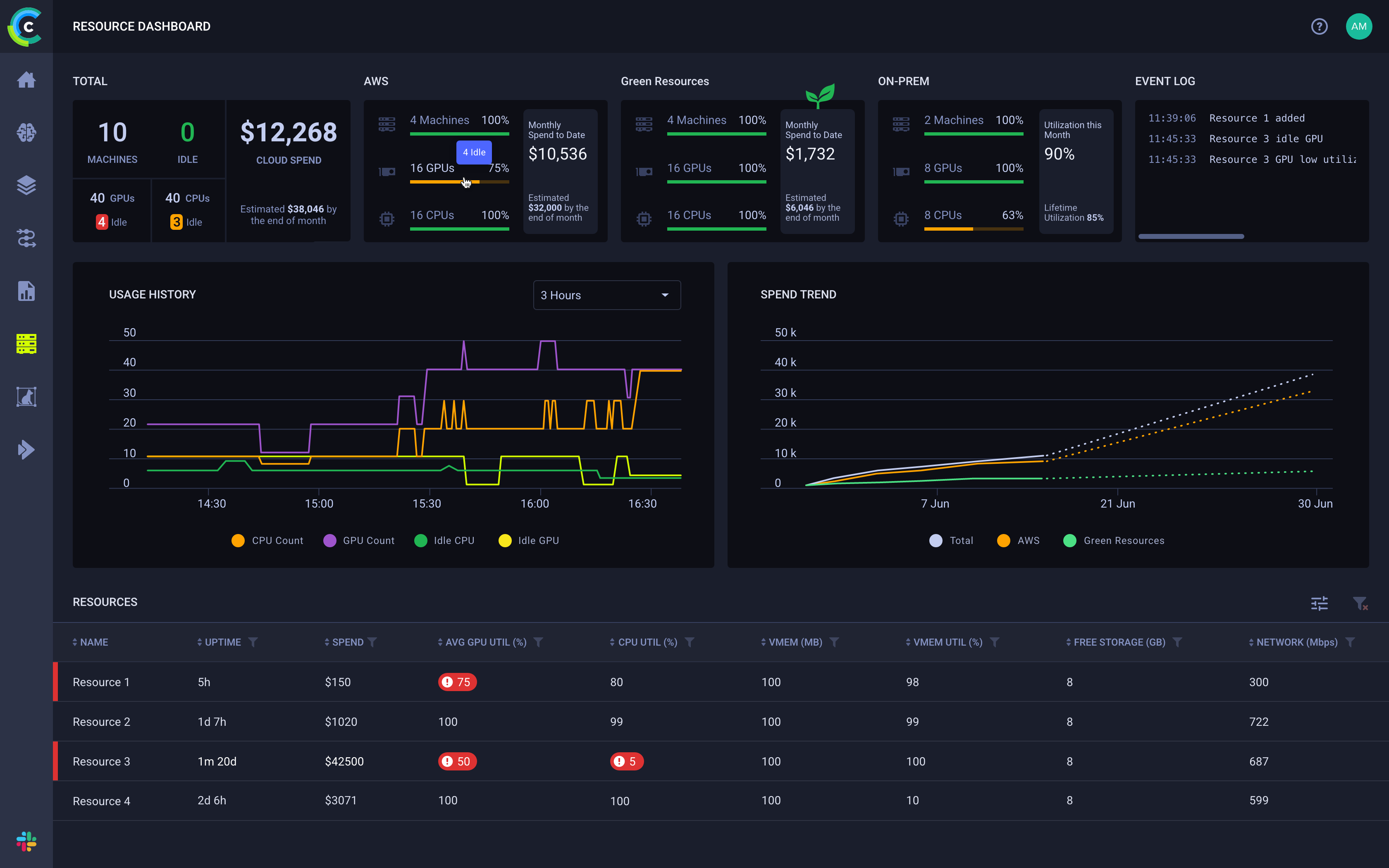Click the Slack icon at sidebar bottom
Viewport: 1389px width, 868px height.
[x=26, y=842]
